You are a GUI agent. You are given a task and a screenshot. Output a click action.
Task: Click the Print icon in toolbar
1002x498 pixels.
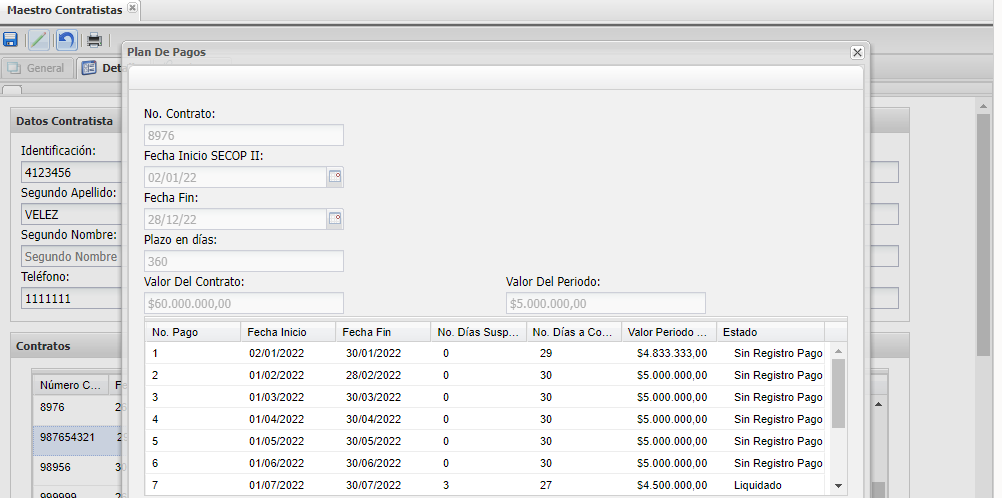(94, 40)
